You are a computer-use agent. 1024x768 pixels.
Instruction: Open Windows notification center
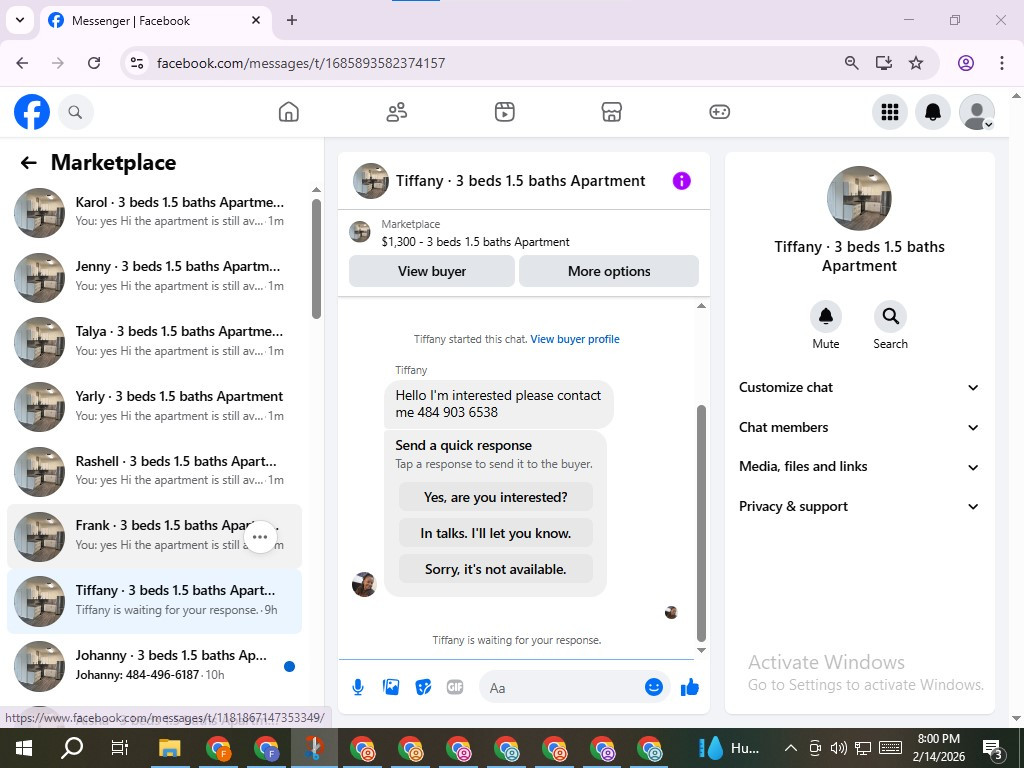[x=993, y=748]
